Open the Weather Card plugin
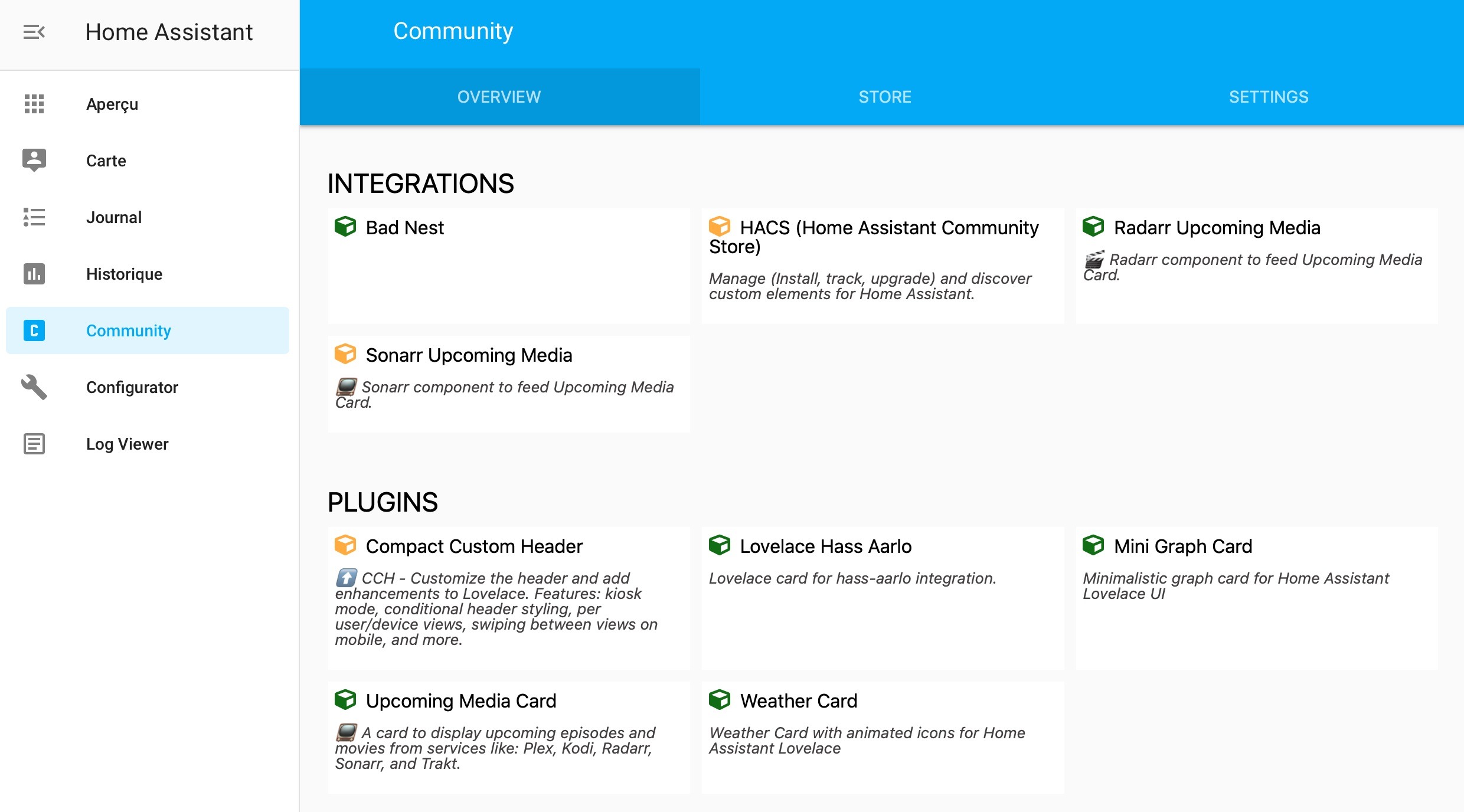This screenshot has height=812, width=1464. click(883, 736)
